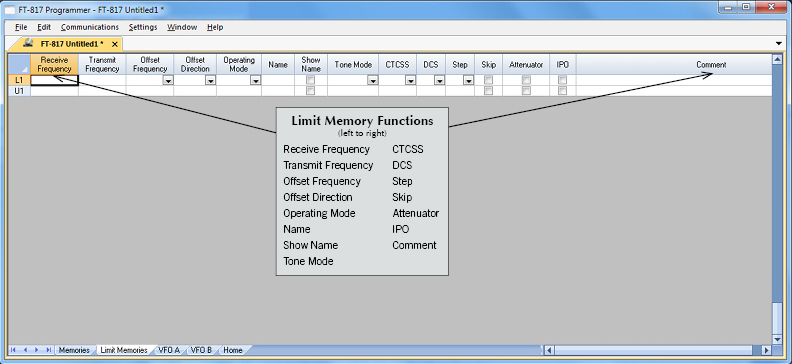
Task: Open the document list dropdown arrow at top right
Action: tap(778, 44)
